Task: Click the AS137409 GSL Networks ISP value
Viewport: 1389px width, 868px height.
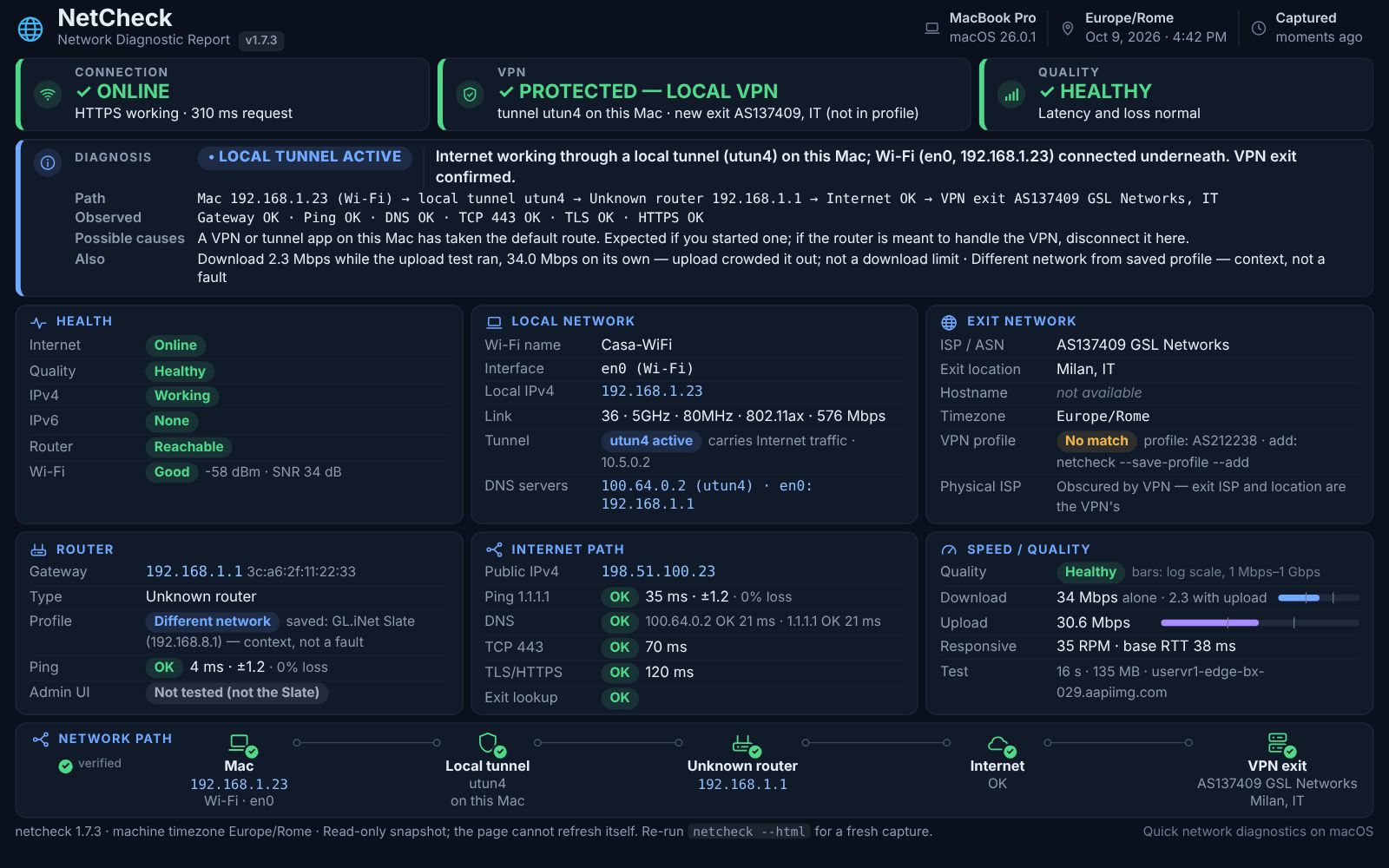Action: click(1142, 345)
